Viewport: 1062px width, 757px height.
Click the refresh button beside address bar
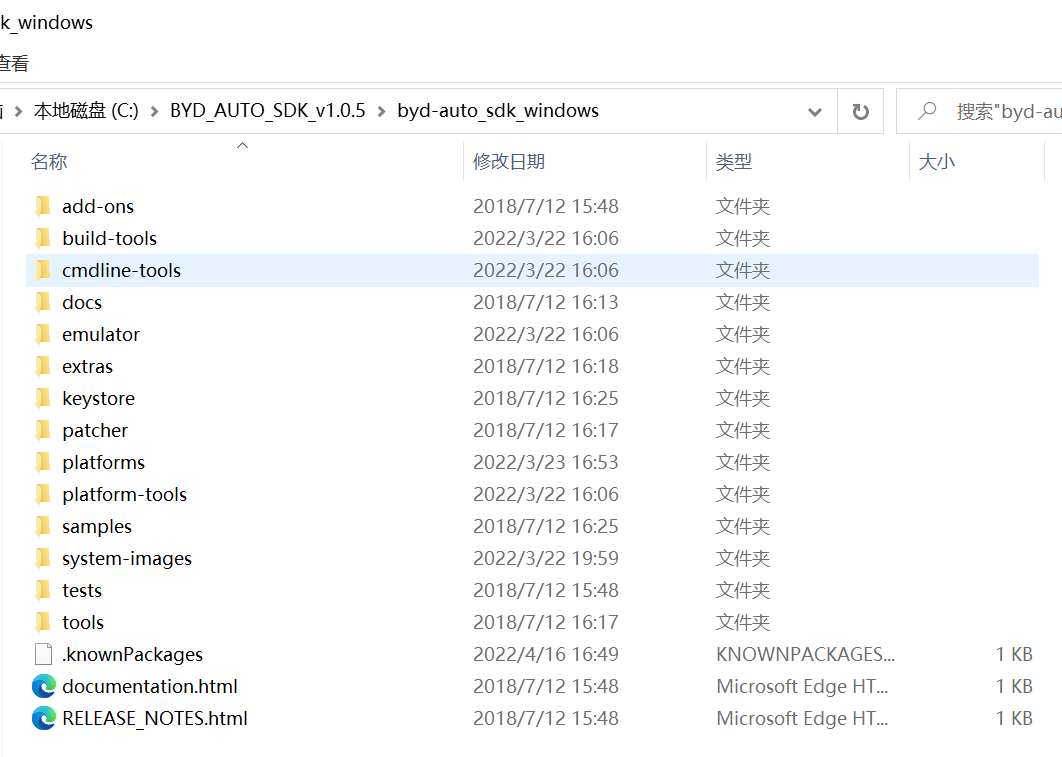860,111
